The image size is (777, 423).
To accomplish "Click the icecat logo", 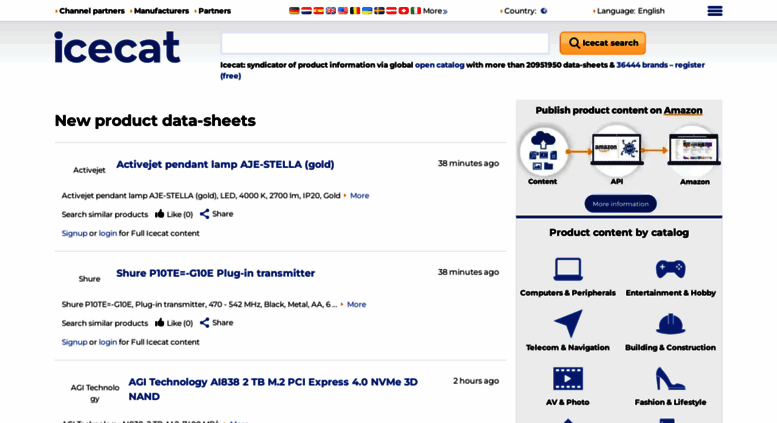I will [117, 47].
